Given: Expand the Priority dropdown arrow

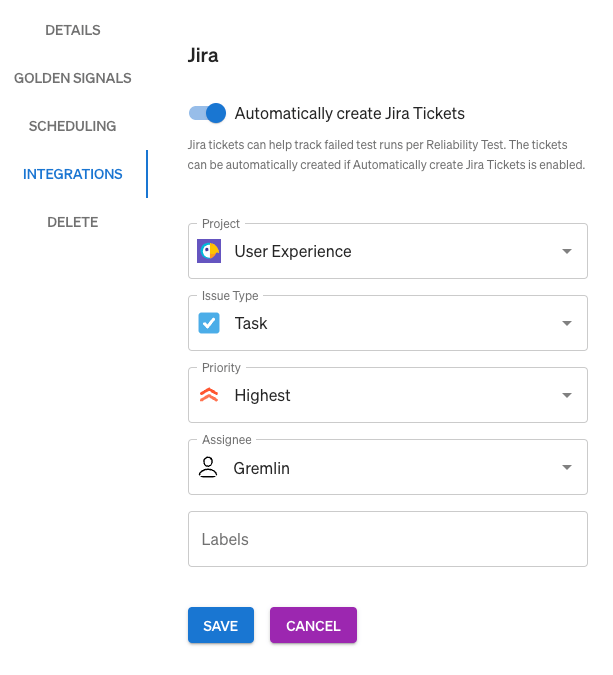Looking at the screenshot, I should click(567, 395).
